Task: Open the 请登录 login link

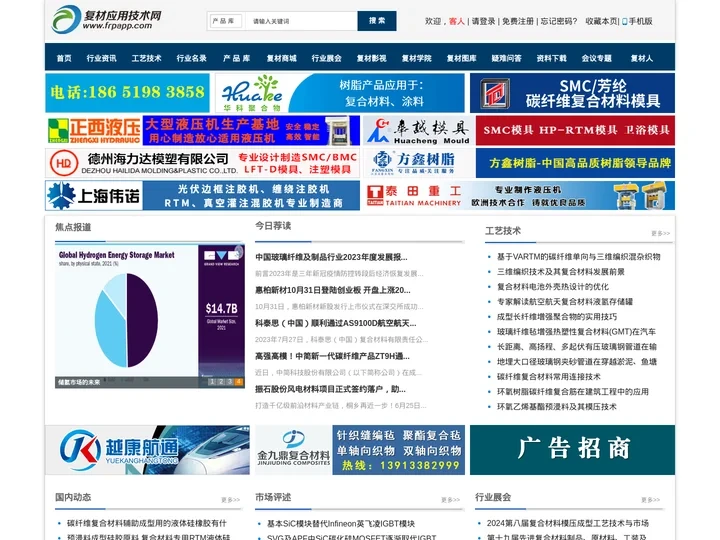Action: pos(484,21)
